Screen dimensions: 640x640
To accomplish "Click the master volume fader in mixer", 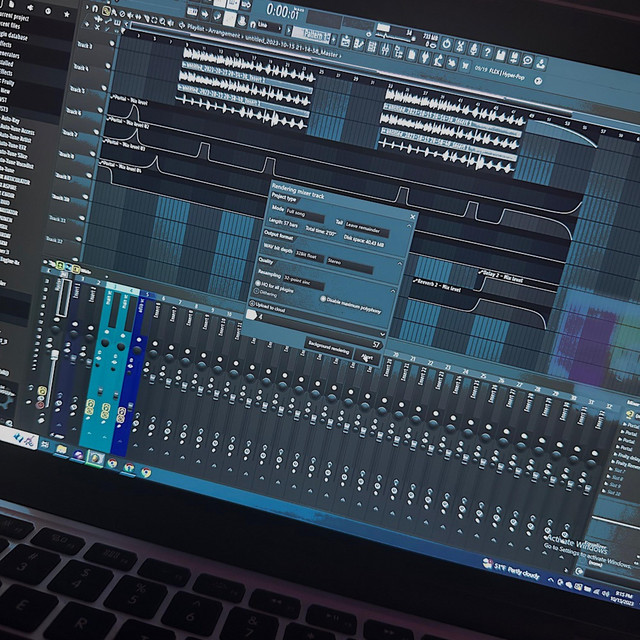I will 53,354.
